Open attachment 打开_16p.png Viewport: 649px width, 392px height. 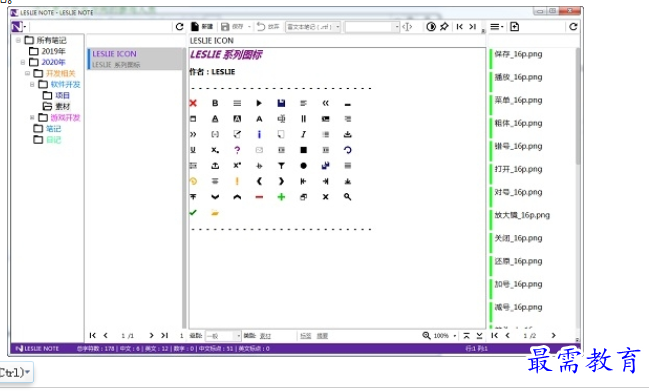click(x=518, y=169)
